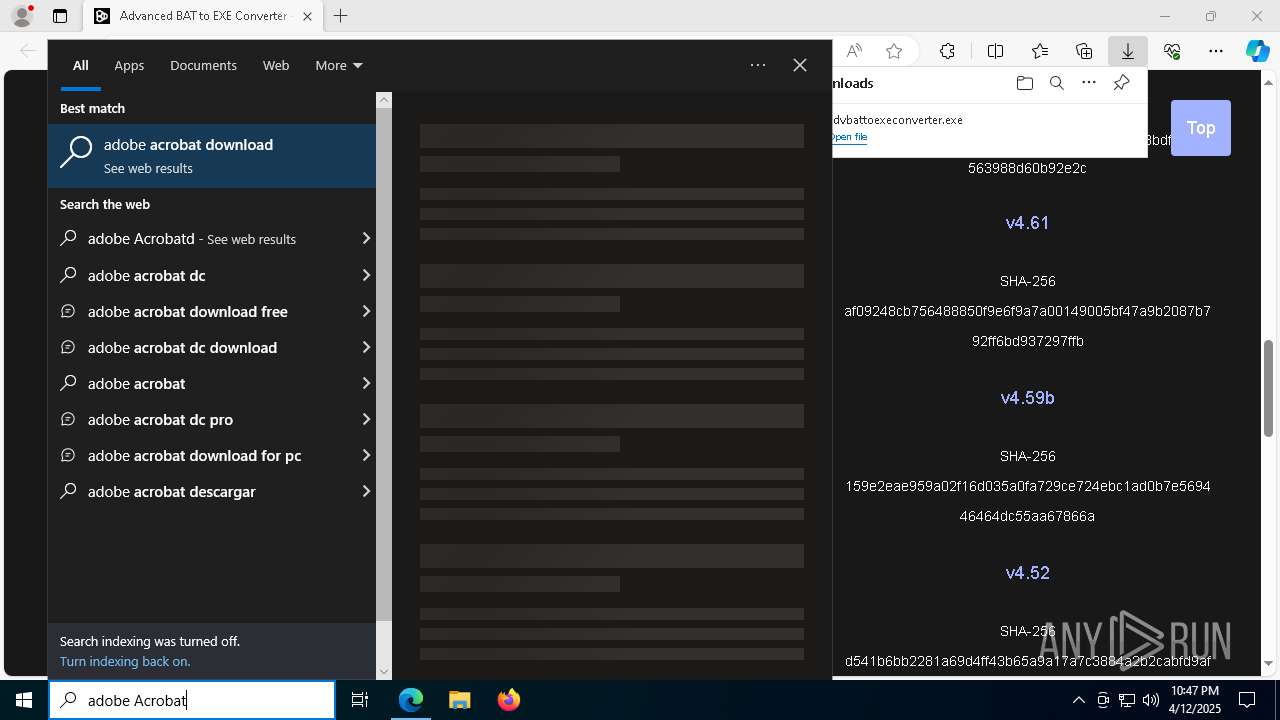Show hidden system tray icons
The width and height of the screenshot is (1280, 720).
point(1078,700)
